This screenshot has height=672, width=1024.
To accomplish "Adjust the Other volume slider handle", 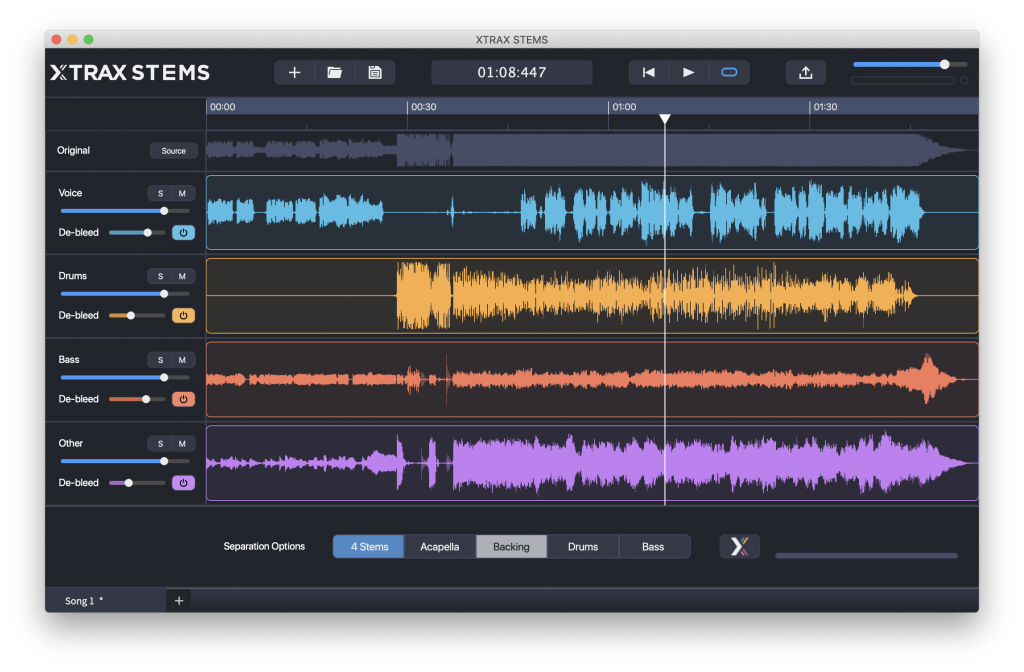I will click(164, 461).
